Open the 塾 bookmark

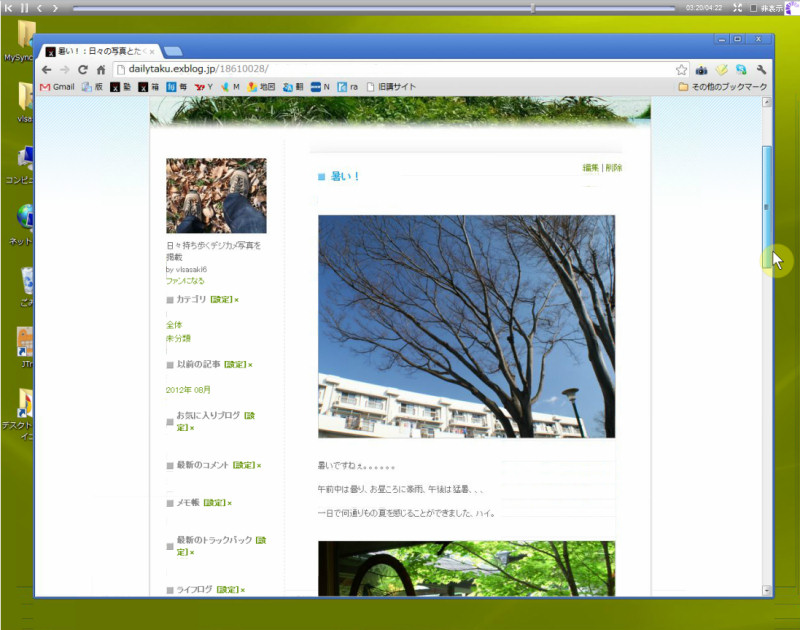(120, 87)
